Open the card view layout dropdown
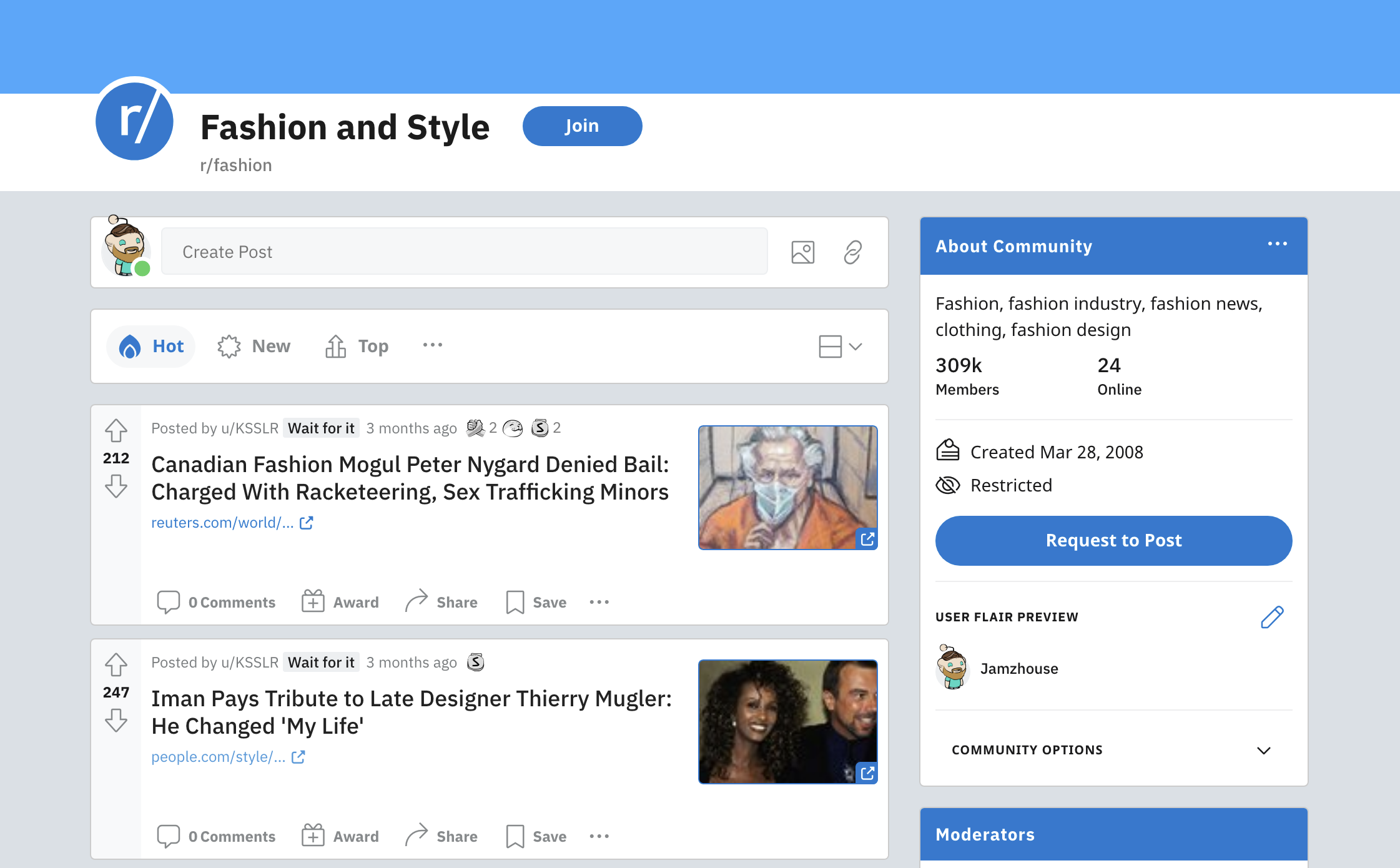Screen dimensions: 1400x868 tap(840, 347)
